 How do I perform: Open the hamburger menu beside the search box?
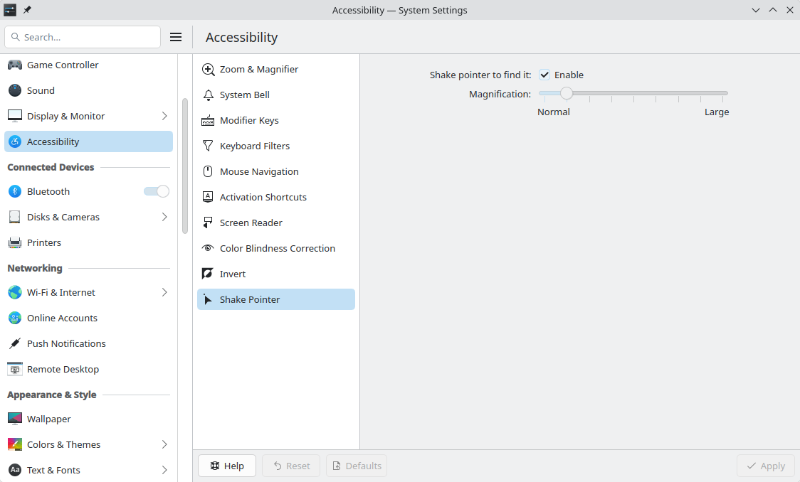pos(176,37)
